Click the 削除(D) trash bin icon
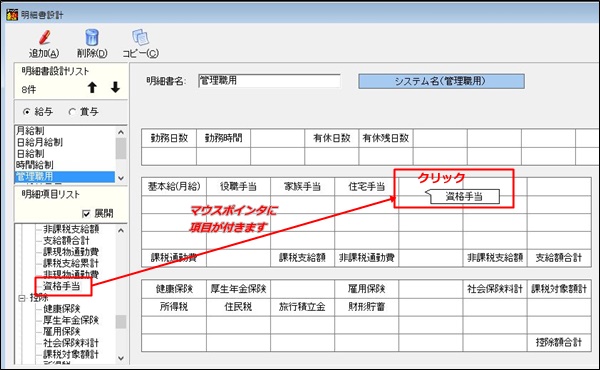 pyautogui.click(x=92, y=37)
